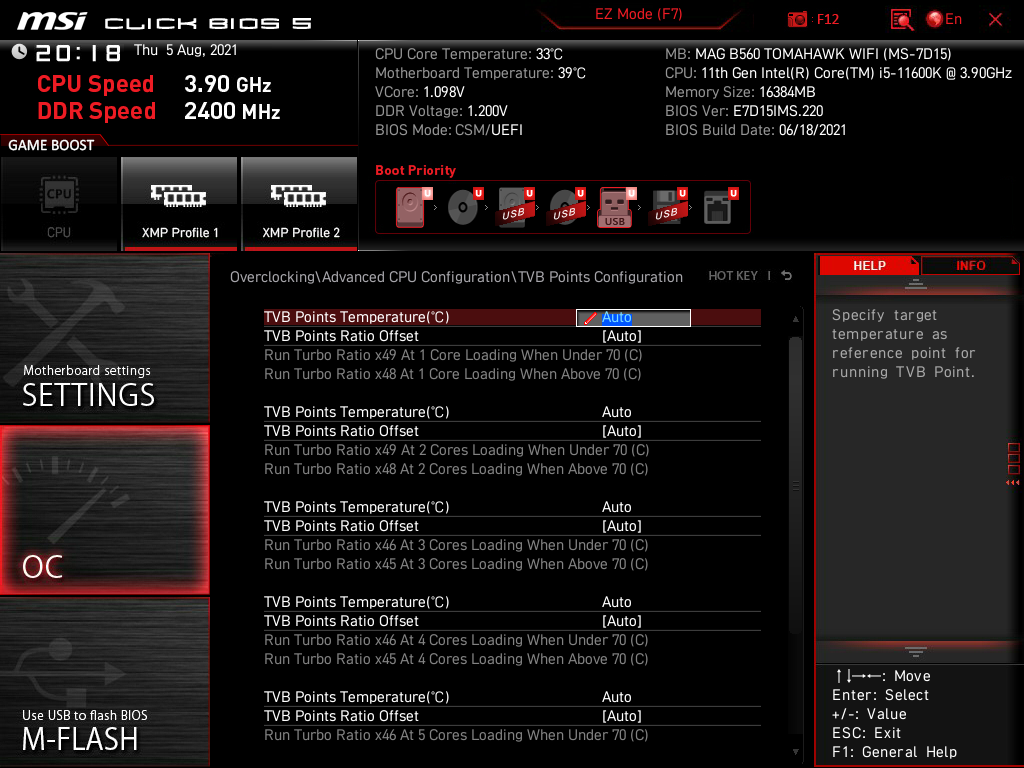Click the help panel bottom collapse handle
Viewport: 1024px width, 768px height.
pos(916,652)
